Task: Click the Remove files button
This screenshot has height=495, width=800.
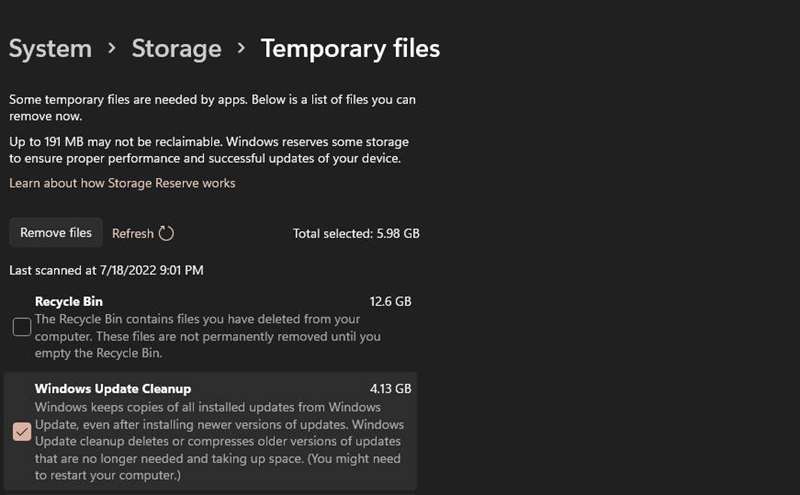Action: (x=56, y=233)
